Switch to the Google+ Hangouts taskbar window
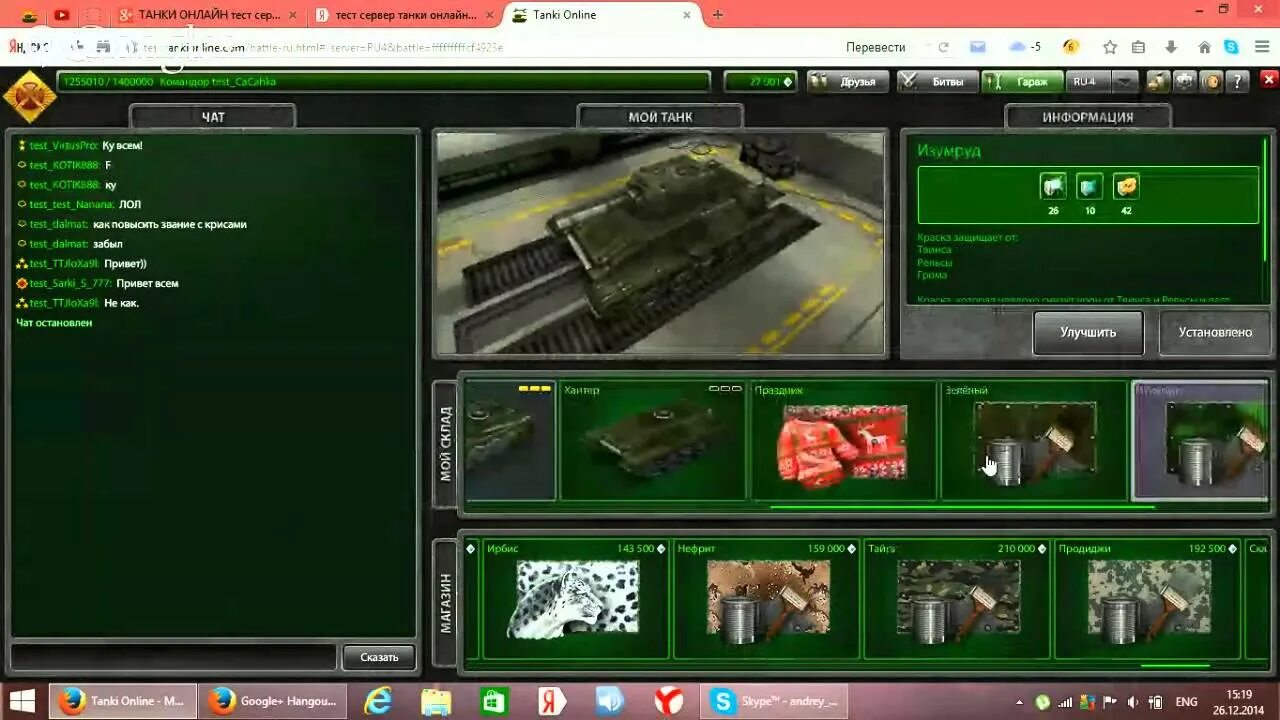This screenshot has width=1280, height=720. point(272,701)
